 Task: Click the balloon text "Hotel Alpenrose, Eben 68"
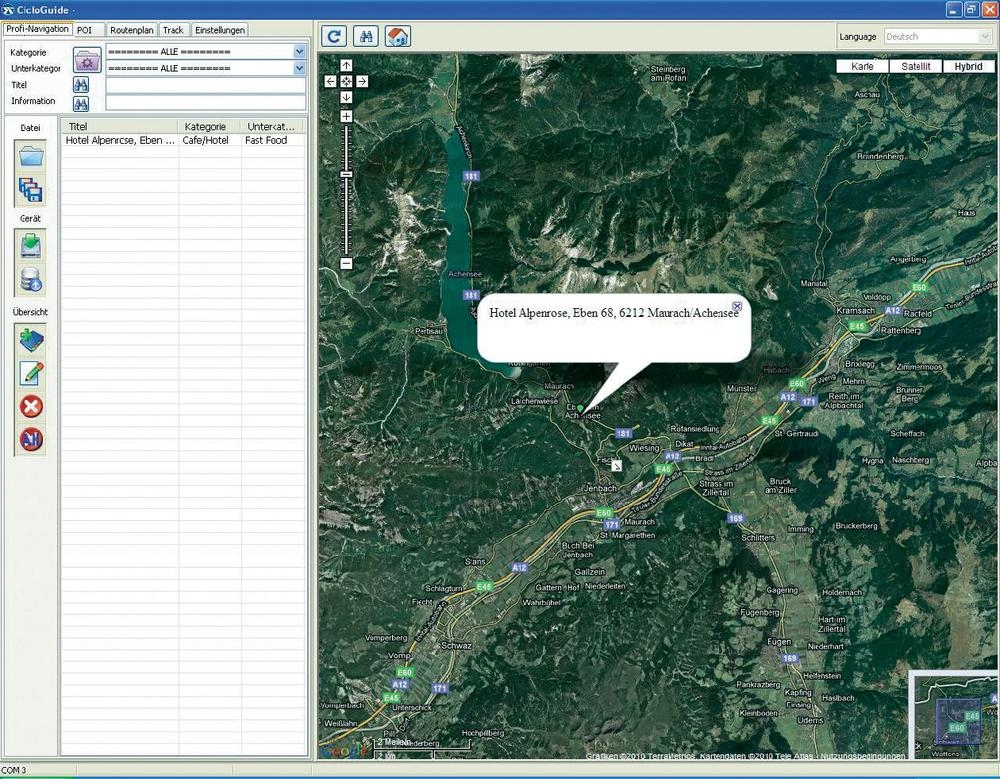(x=551, y=313)
